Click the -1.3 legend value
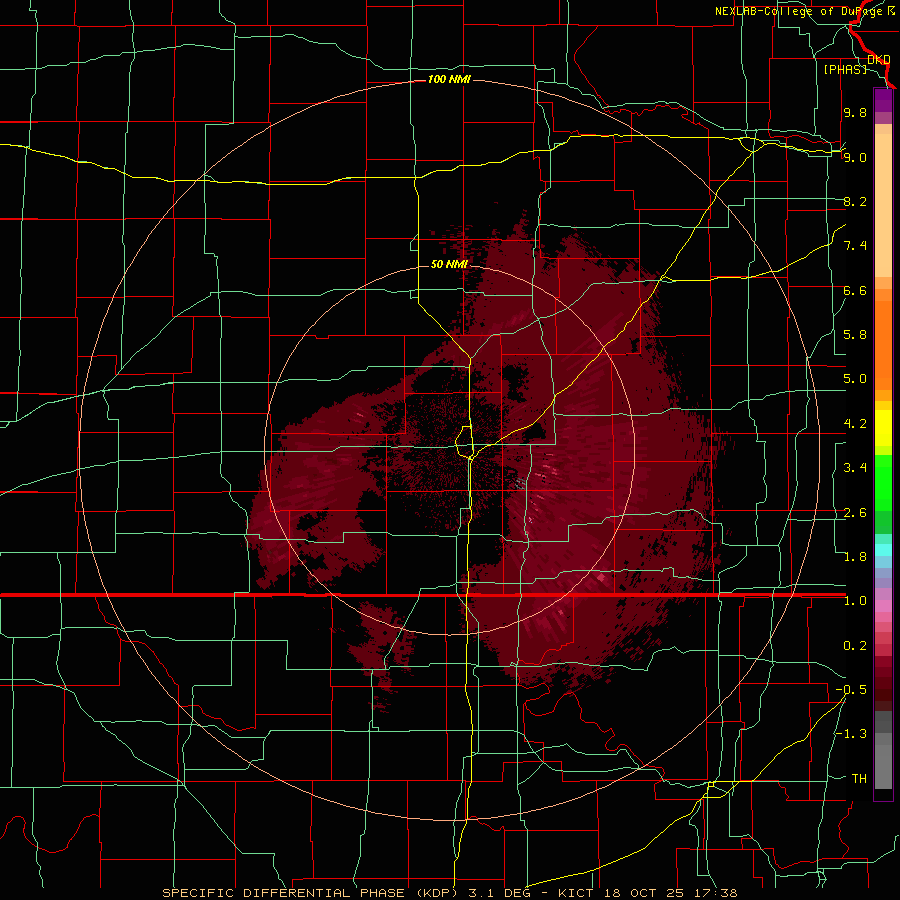Viewport: 900px width, 900px height. pos(851,734)
